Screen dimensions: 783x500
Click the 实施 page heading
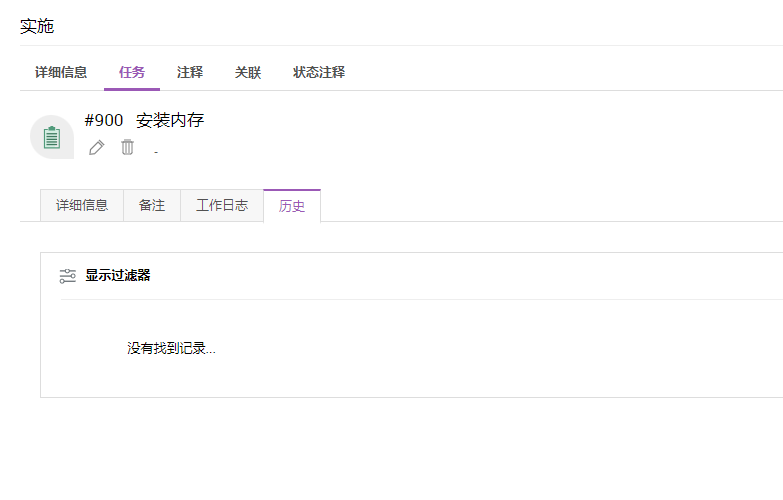(37, 27)
